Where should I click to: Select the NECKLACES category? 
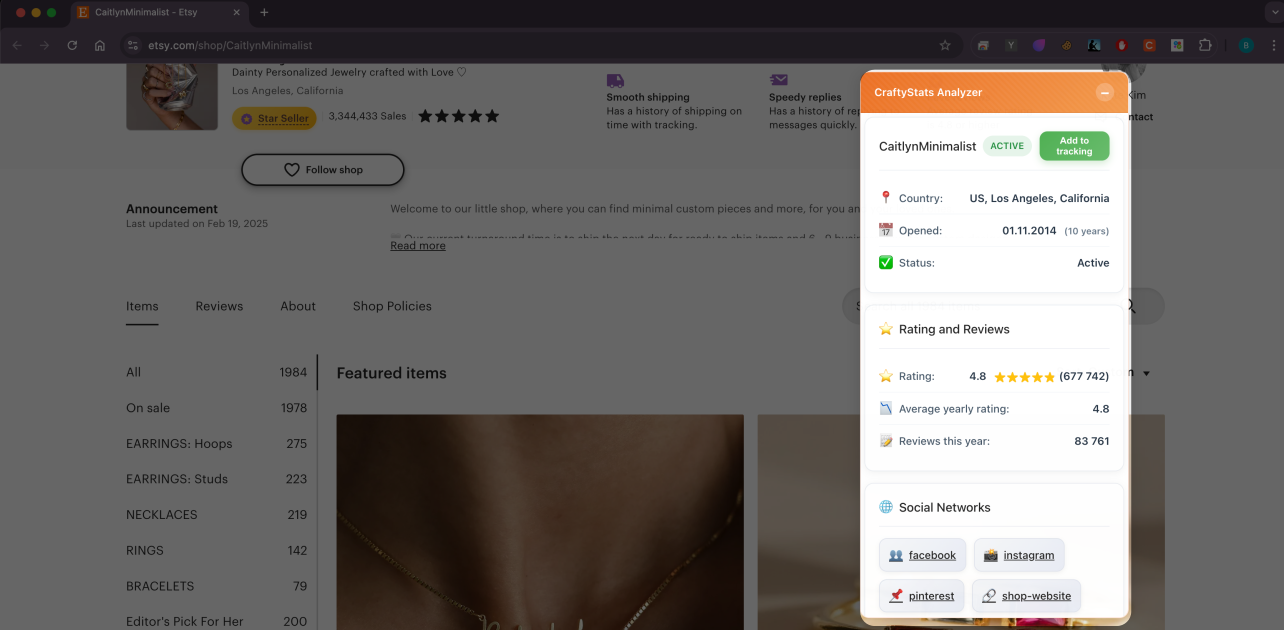217,515
